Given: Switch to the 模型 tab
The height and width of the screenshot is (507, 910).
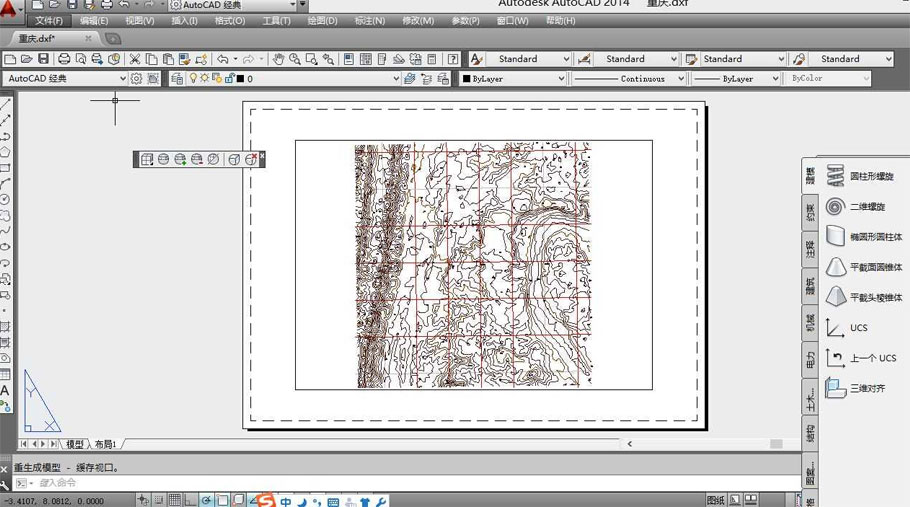Looking at the screenshot, I should point(75,444).
